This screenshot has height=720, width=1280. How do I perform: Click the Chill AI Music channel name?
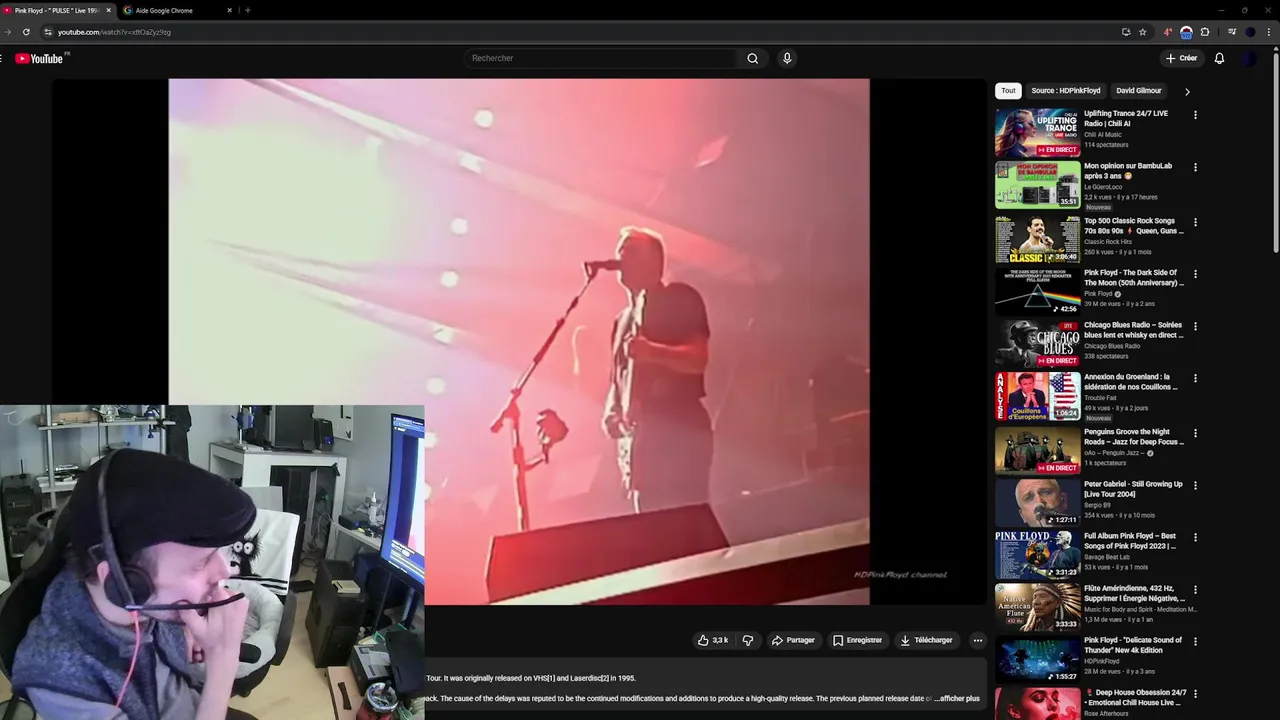pos(1103,135)
